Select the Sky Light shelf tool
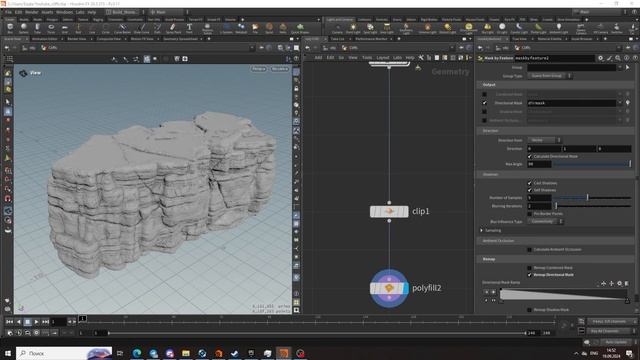 tap(487, 28)
